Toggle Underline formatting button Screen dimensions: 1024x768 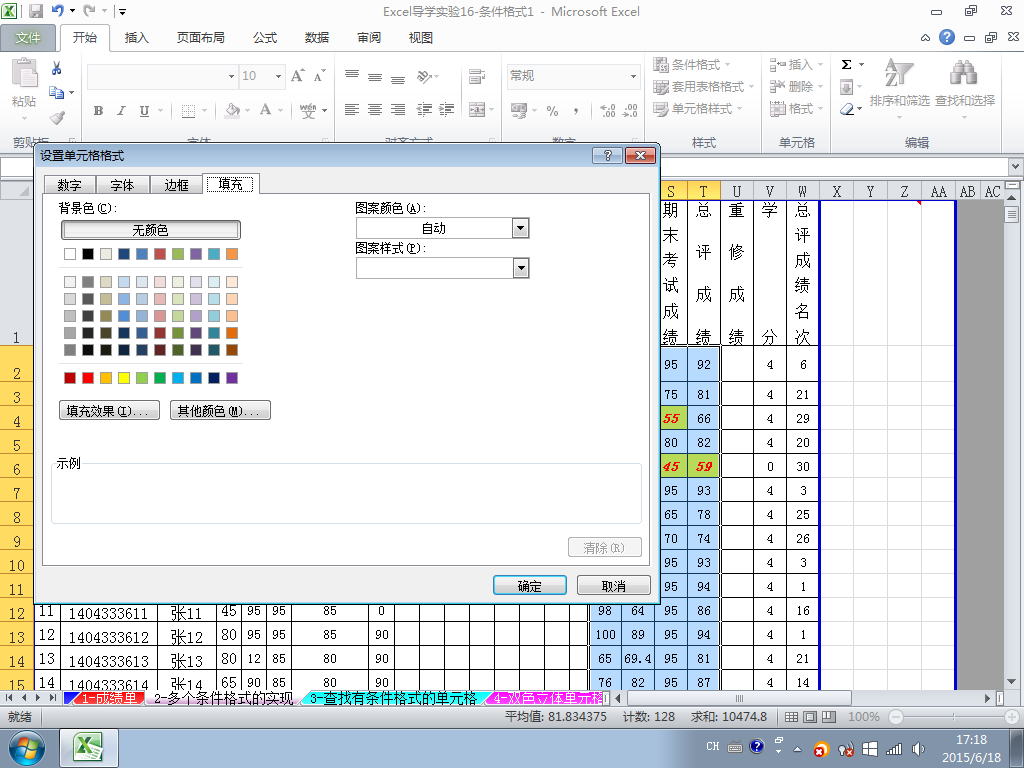point(144,110)
